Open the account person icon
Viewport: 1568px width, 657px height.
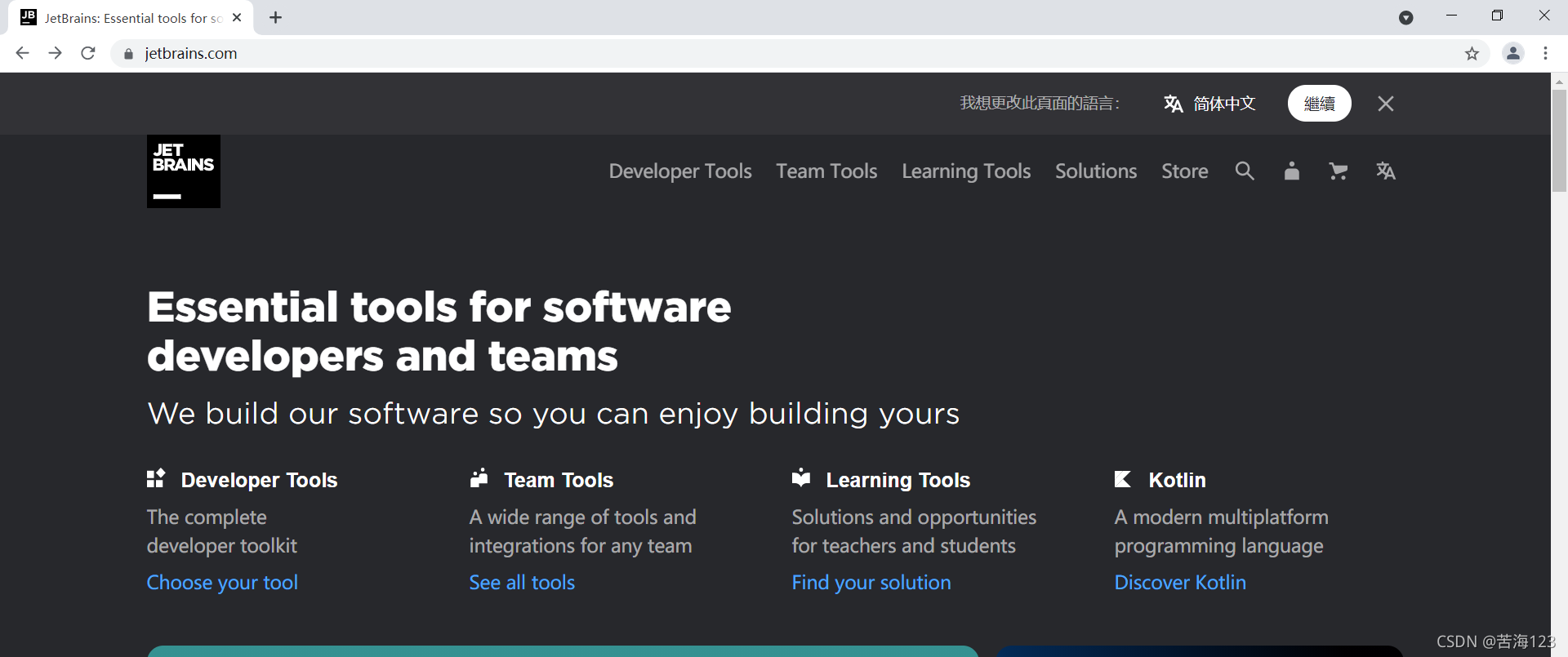(1291, 171)
